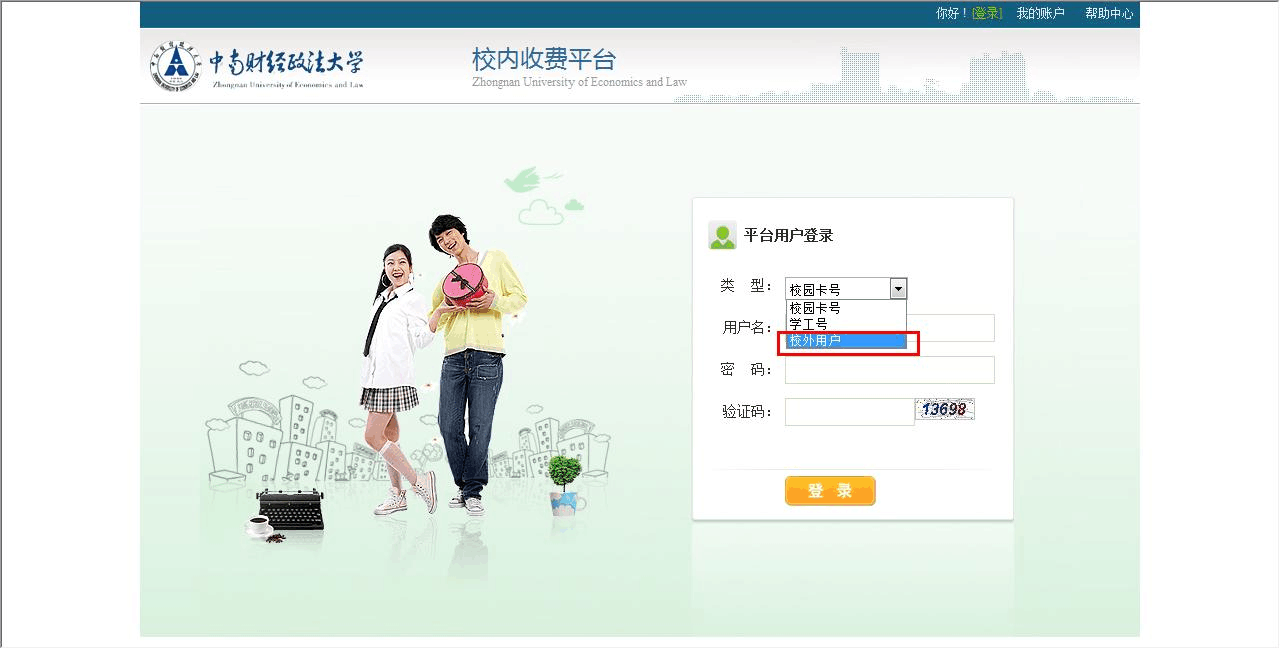The width and height of the screenshot is (1280, 649).
Task: Click into the 验证码 input box
Action: point(849,412)
